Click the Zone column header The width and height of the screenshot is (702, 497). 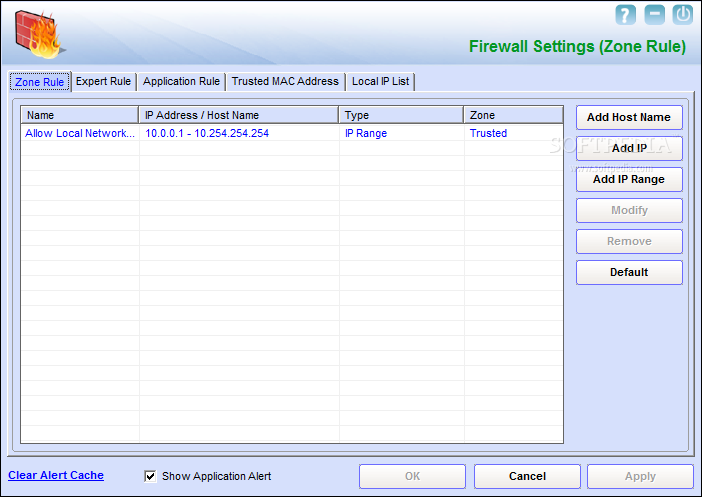tap(514, 115)
